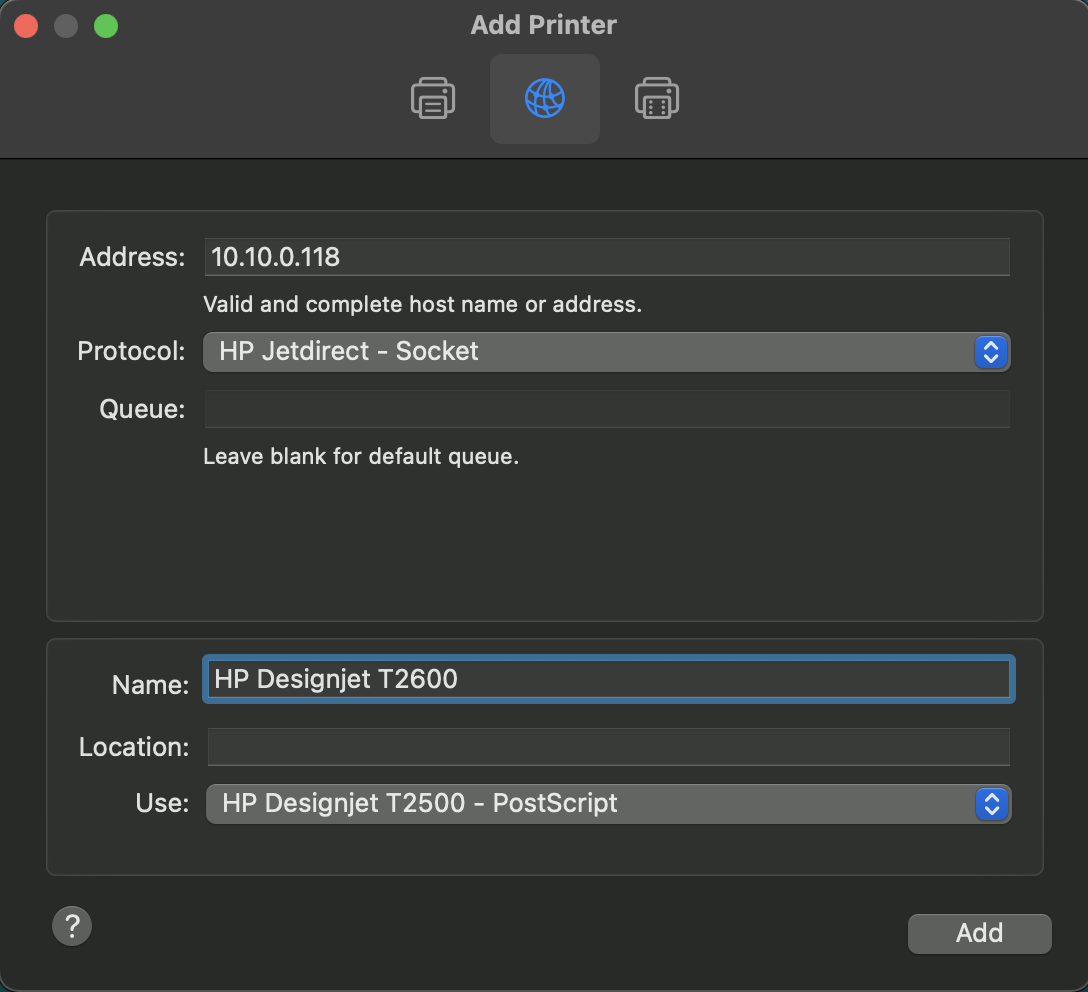Close the Add Printer window

point(26,26)
